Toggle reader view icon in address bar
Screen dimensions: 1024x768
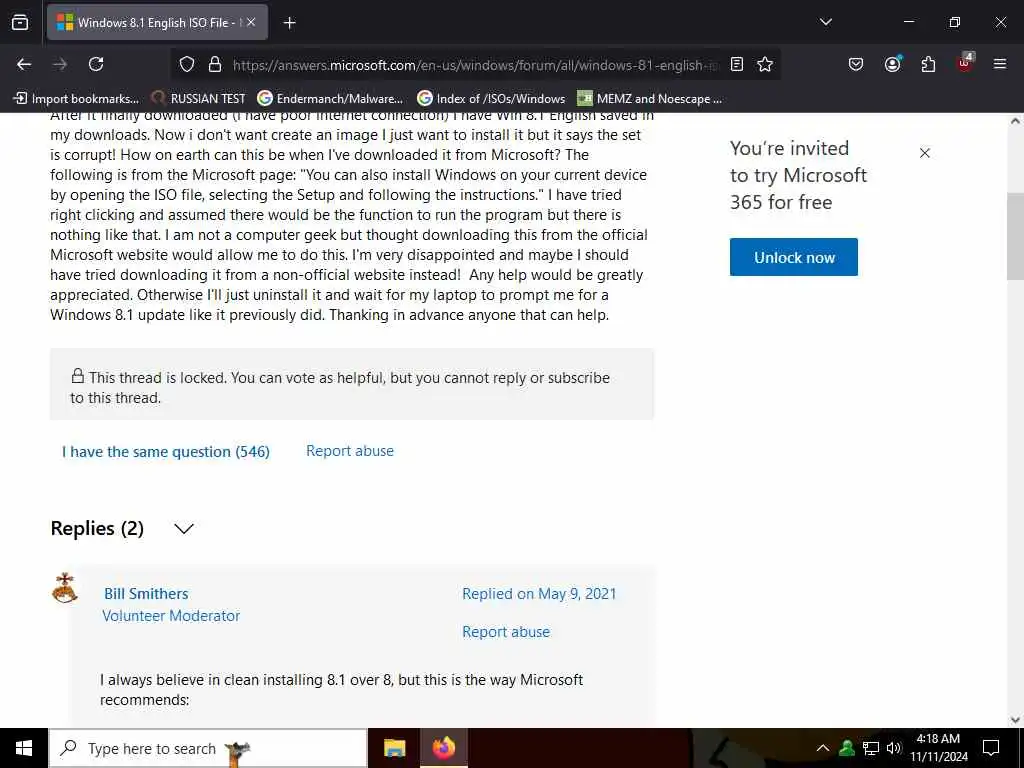tap(737, 64)
